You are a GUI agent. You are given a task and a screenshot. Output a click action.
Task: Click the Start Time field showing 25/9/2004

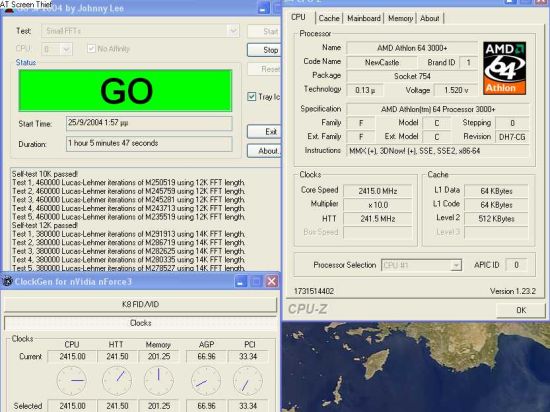coord(149,123)
